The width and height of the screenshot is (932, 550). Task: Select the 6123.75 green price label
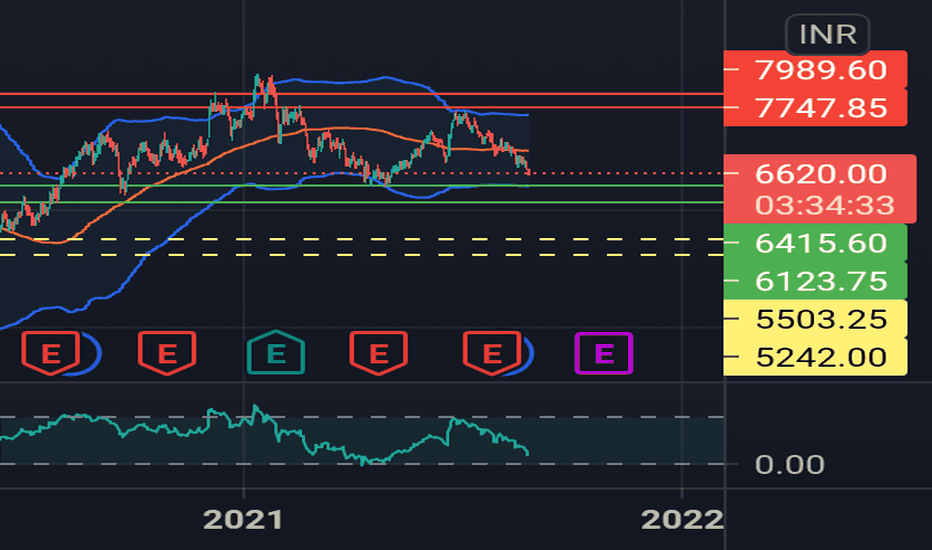pos(815,281)
